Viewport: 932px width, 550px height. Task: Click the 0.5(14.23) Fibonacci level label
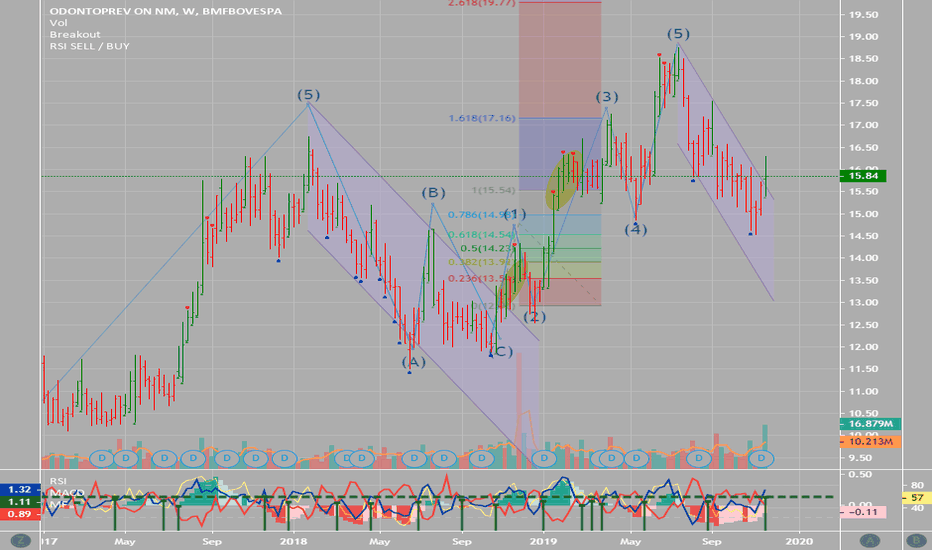click(489, 249)
